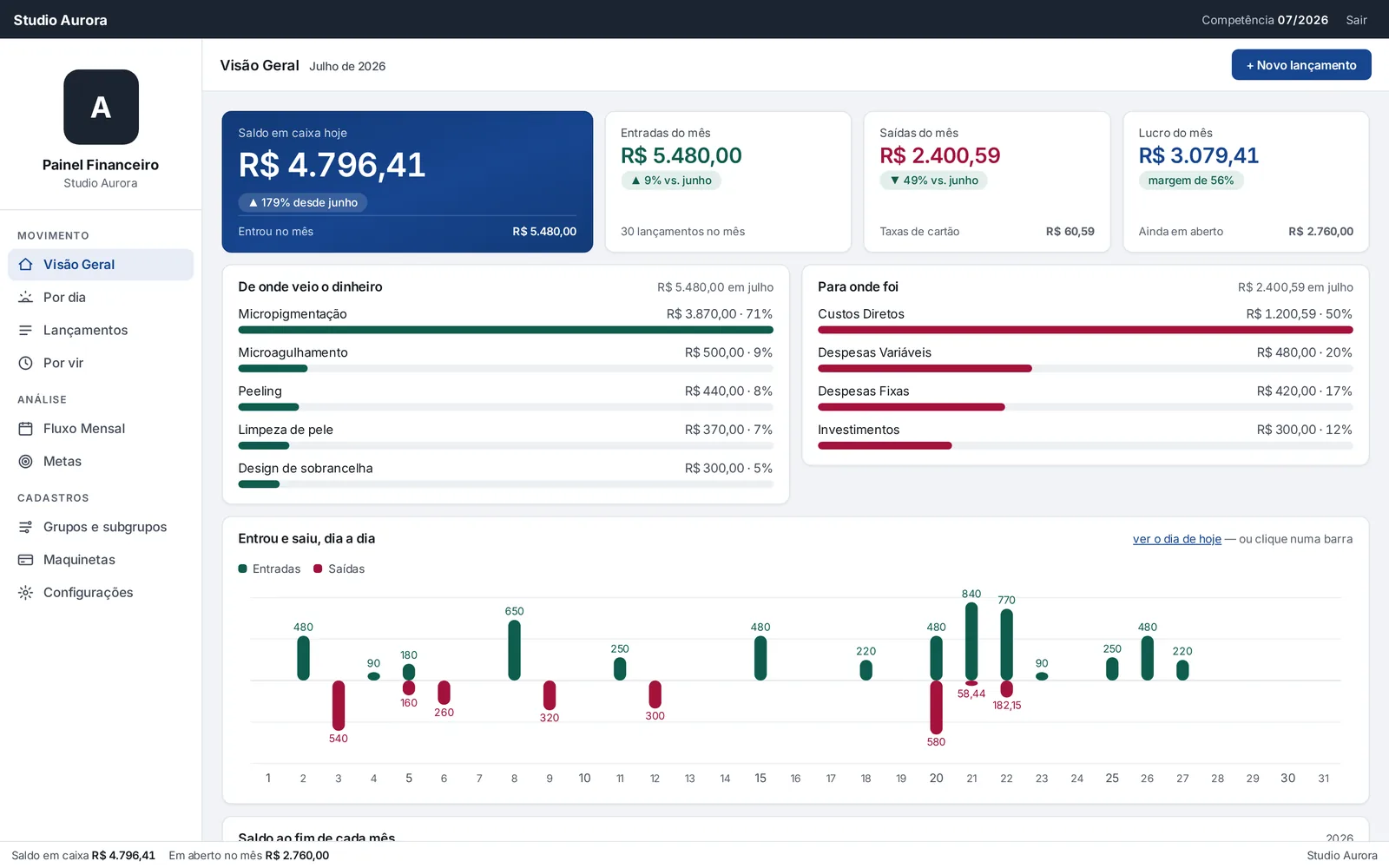The width and height of the screenshot is (1389, 868).
Task: Click the Entradas do mês card
Action: (x=727, y=181)
